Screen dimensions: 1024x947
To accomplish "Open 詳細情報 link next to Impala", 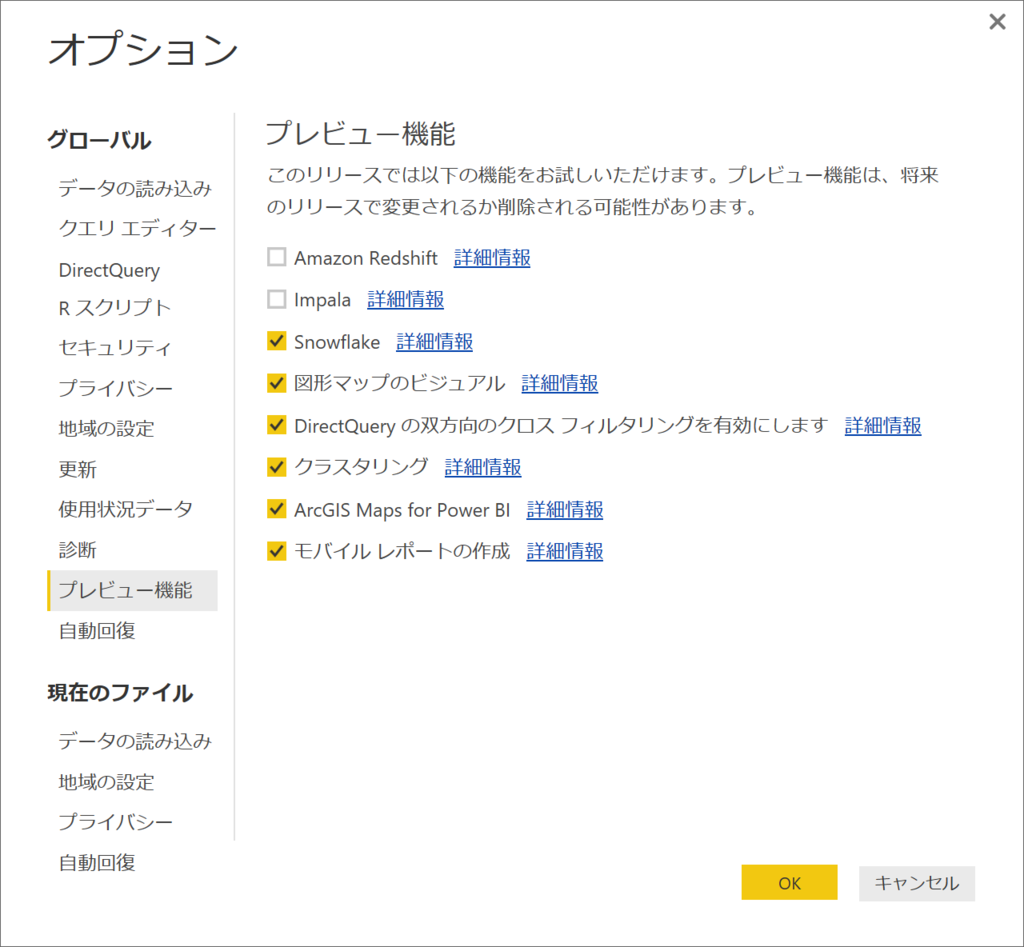I will tap(406, 300).
